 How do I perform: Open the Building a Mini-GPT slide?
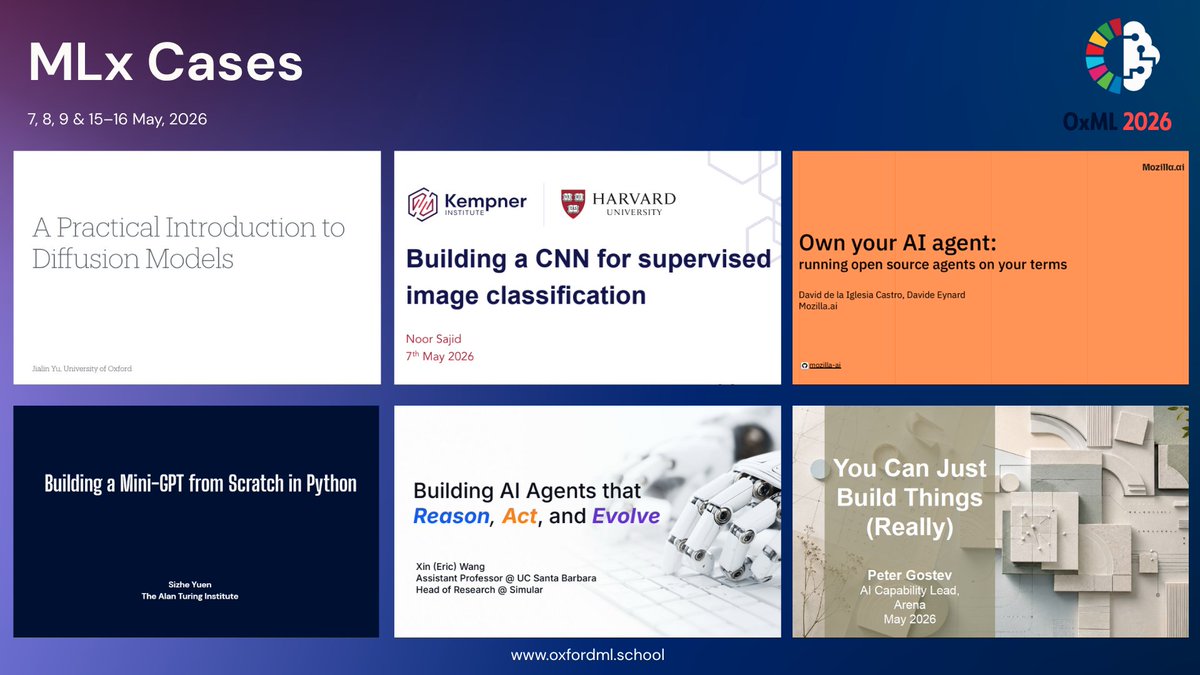point(196,521)
